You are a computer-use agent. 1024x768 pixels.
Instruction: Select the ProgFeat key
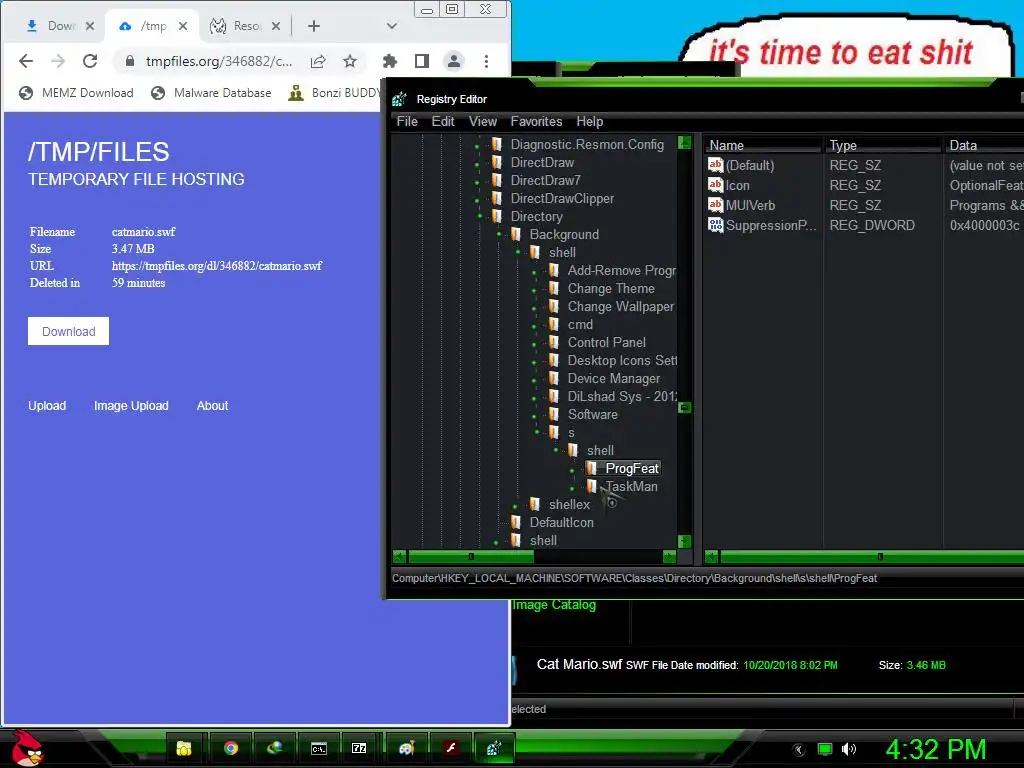coord(632,468)
